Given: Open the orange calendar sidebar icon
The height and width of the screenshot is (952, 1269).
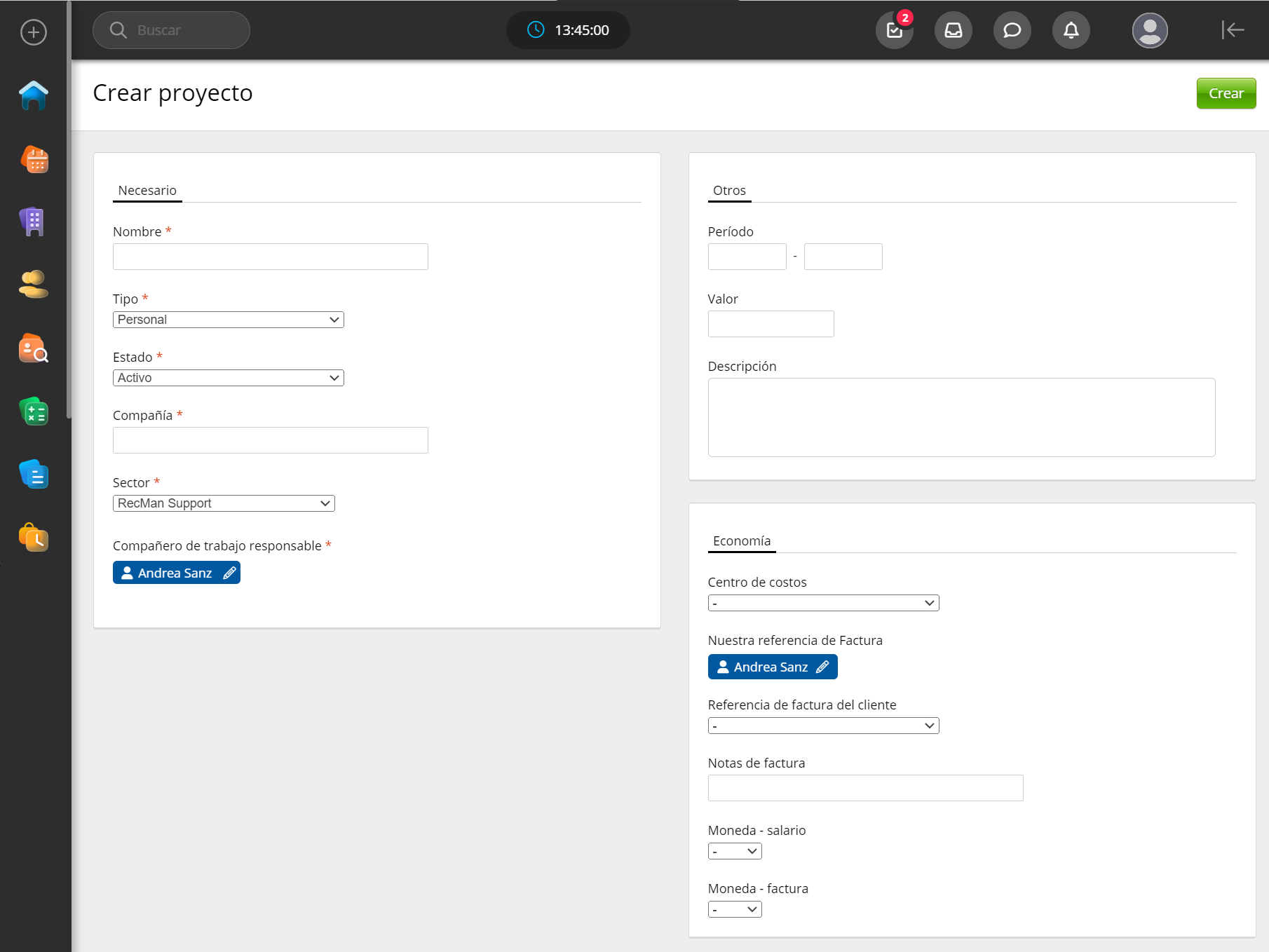Looking at the screenshot, I should [33, 160].
